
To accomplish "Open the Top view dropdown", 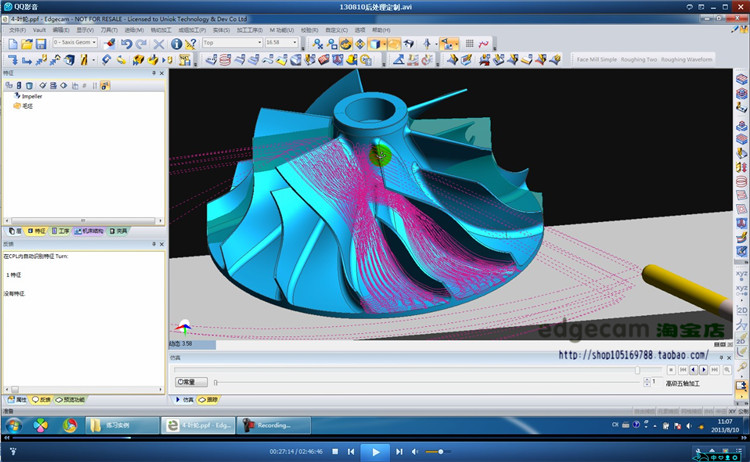I will pyautogui.click(x=232, y=43).
